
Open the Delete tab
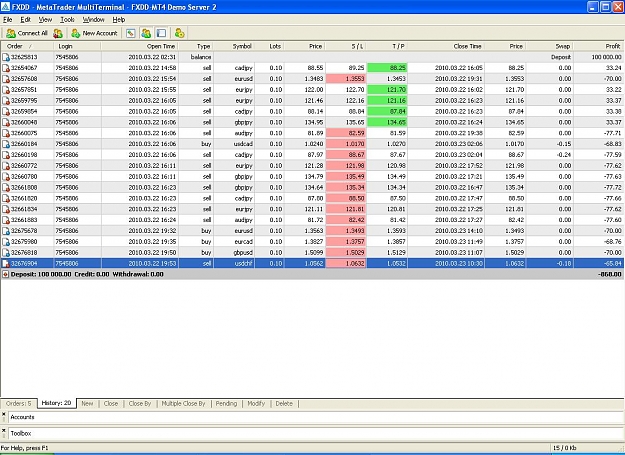[284, 404]
